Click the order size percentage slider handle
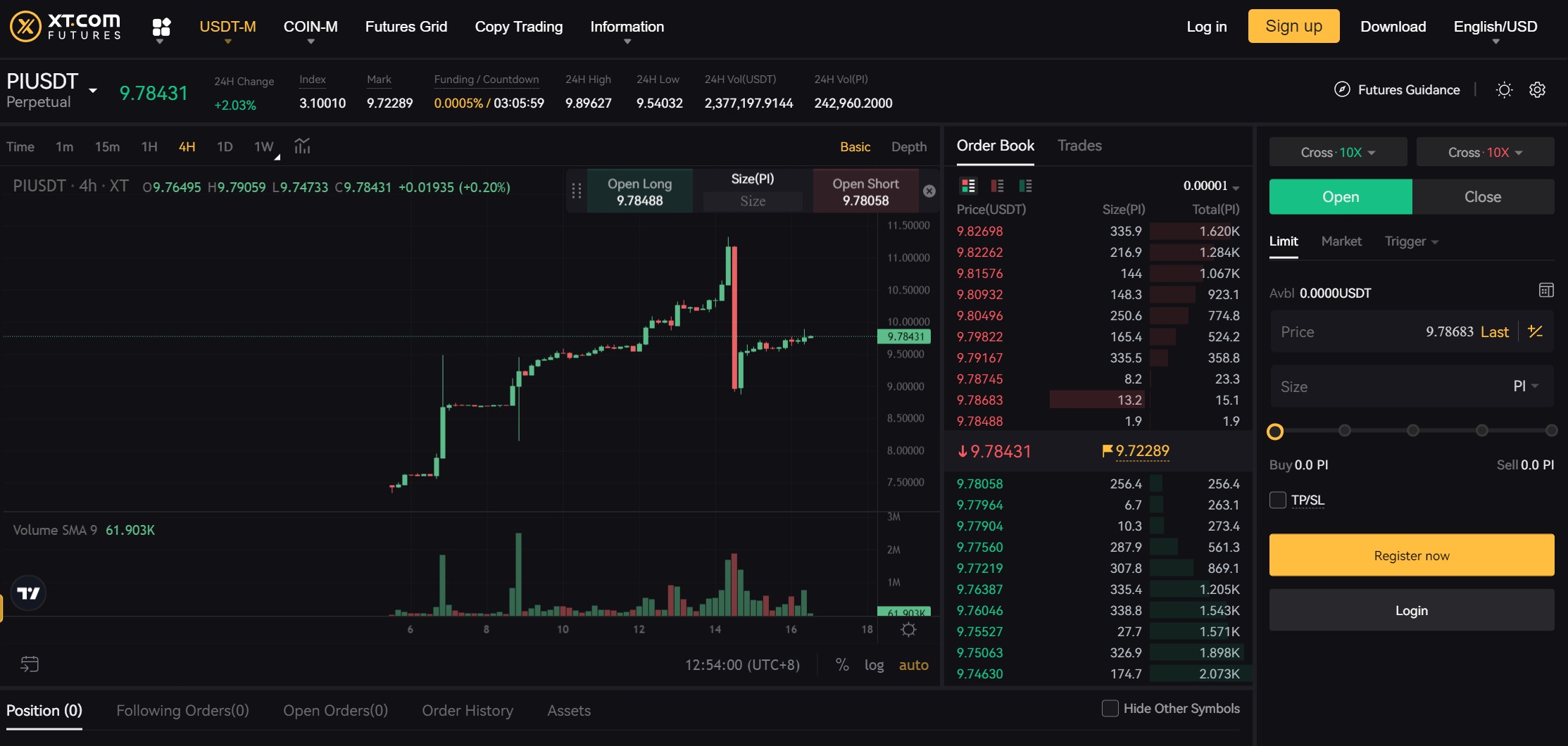Screen dimensions: 1568x746 click(1275, 431)
